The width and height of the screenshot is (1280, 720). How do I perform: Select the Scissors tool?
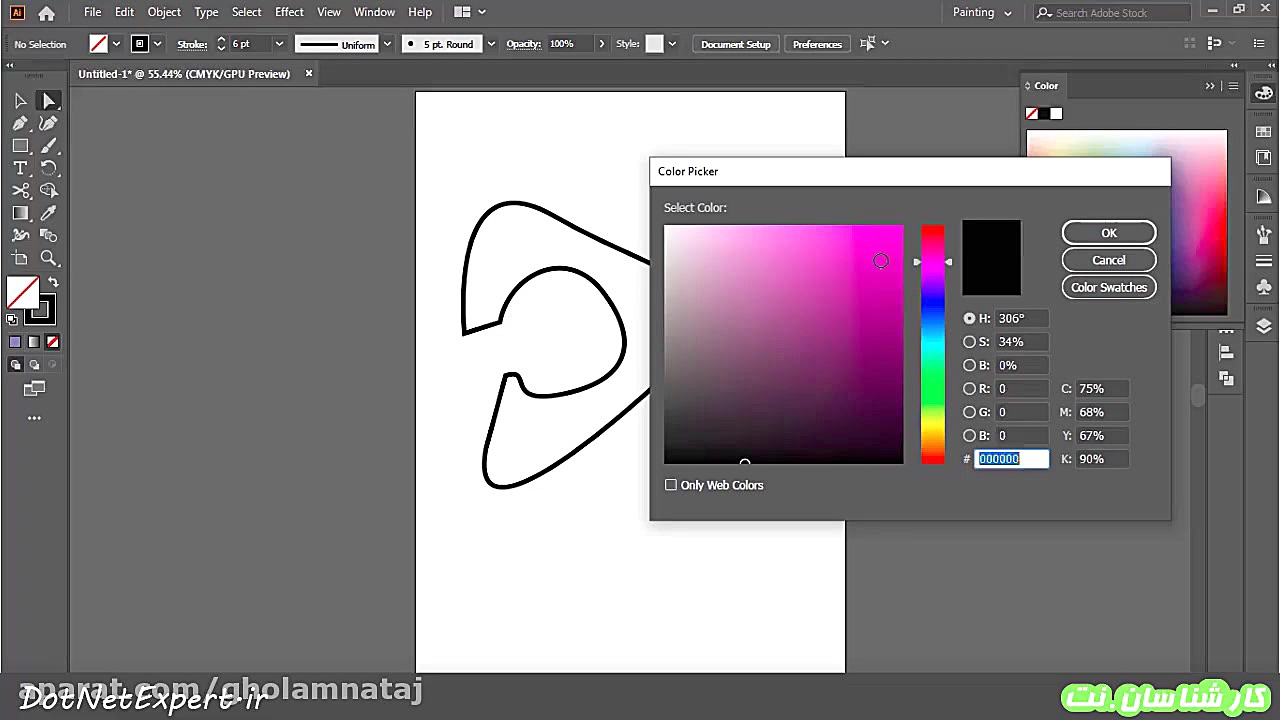(20, 190)
